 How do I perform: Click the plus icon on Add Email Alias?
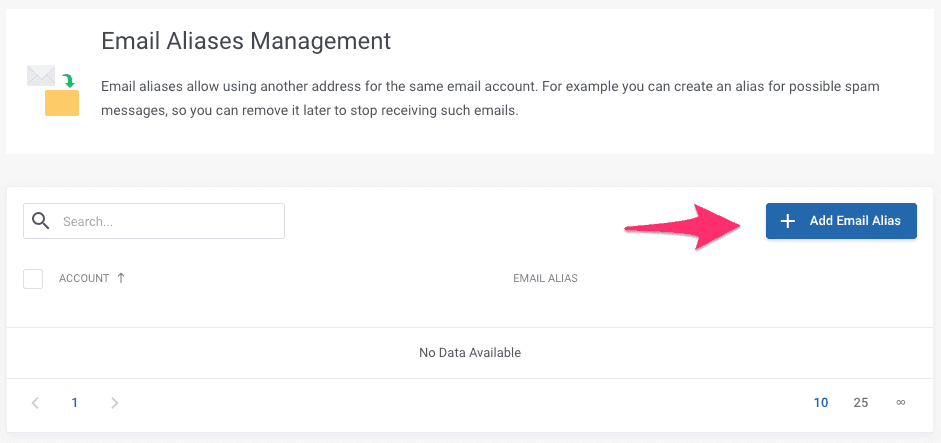[x=787, y=221]
